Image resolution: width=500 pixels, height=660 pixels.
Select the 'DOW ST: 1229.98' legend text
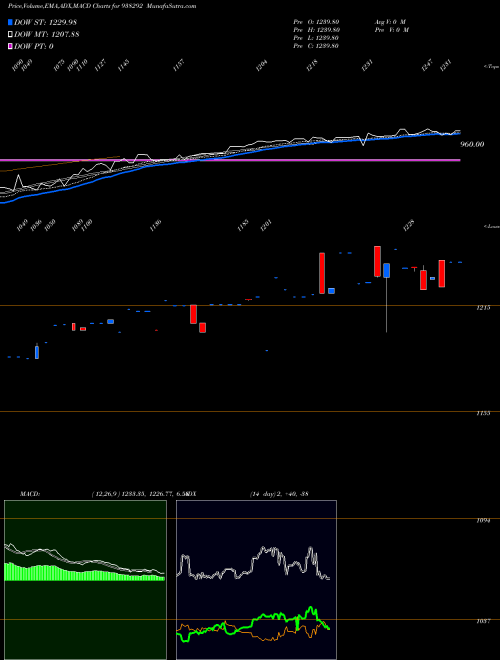[x=45, y=22]
